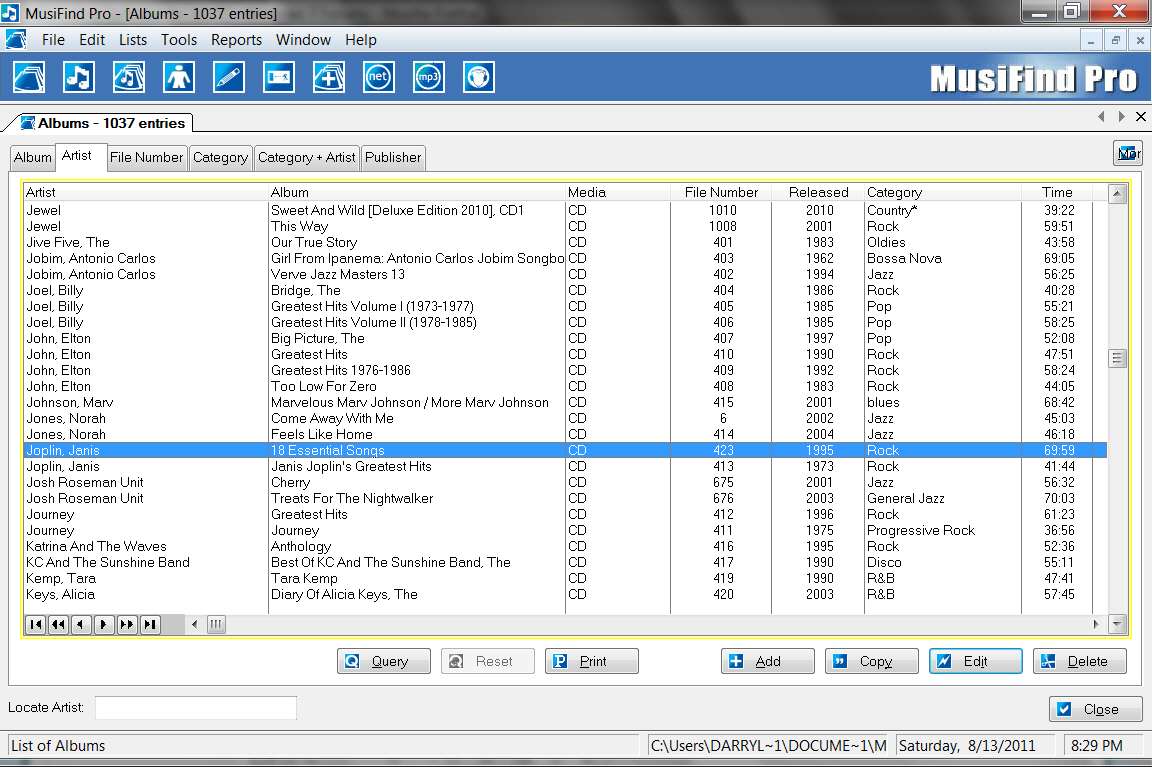Click the add album plus toolbar icon

328,77
